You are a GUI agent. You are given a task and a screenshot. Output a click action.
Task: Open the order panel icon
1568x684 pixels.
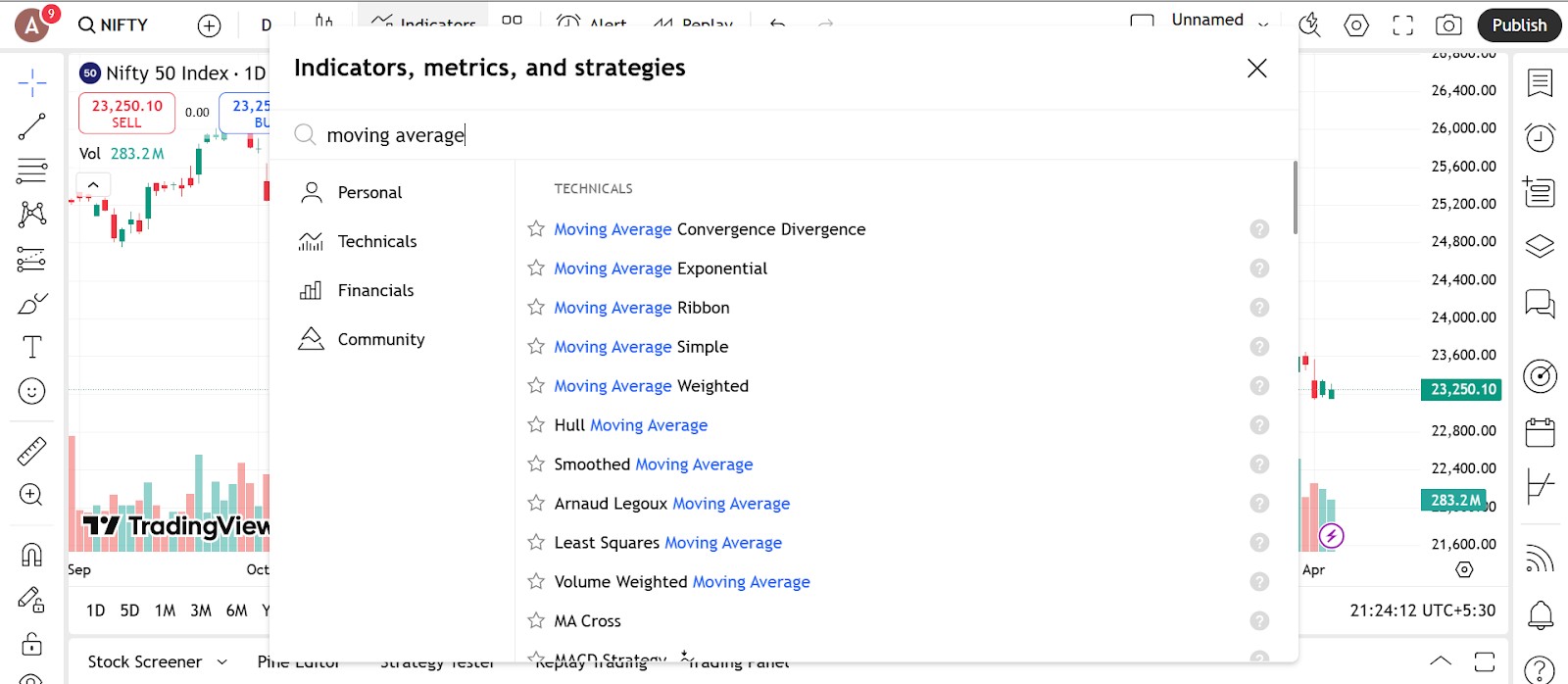1540,485
